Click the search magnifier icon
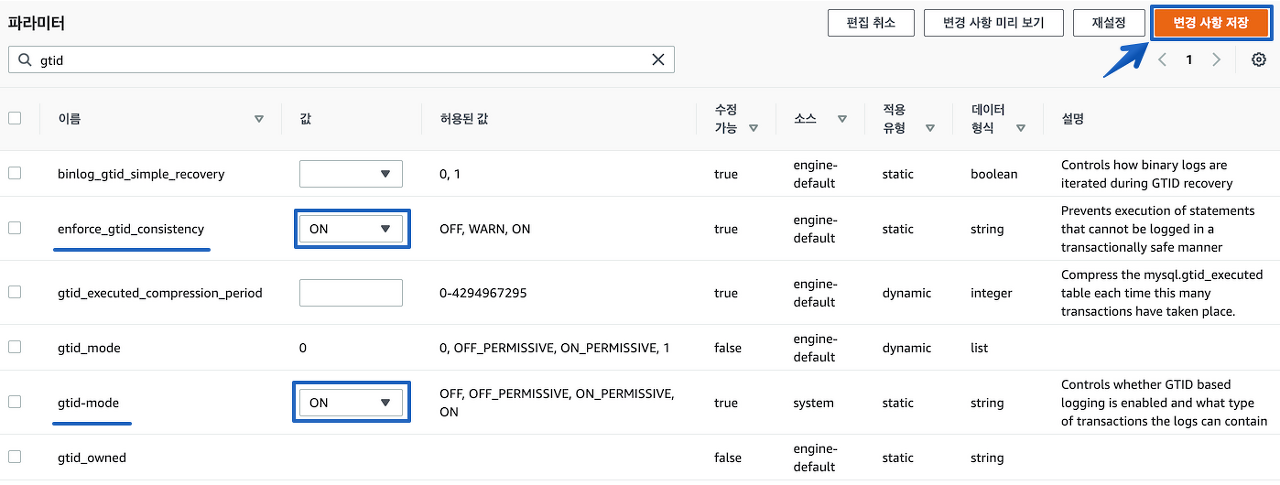 pos(24,60)
